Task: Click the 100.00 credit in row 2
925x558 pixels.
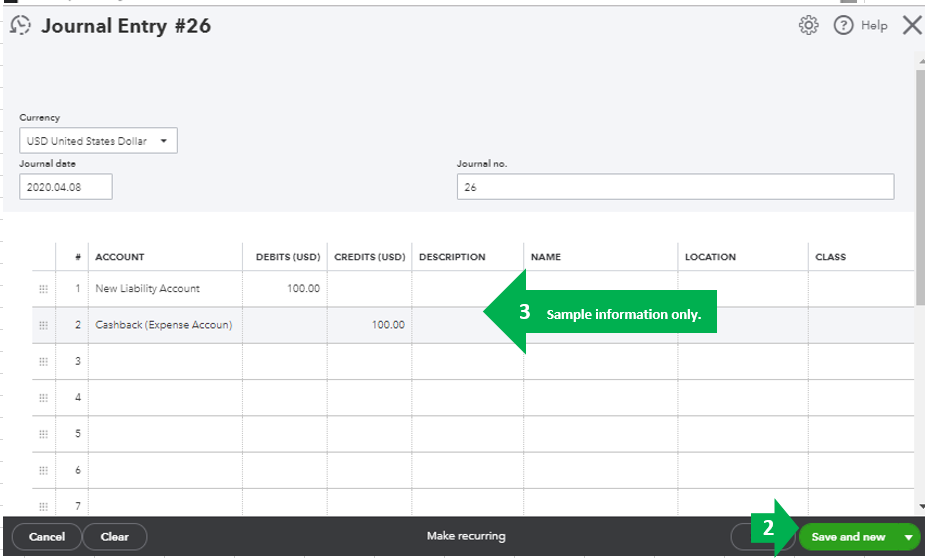Action: coord(388,325)
